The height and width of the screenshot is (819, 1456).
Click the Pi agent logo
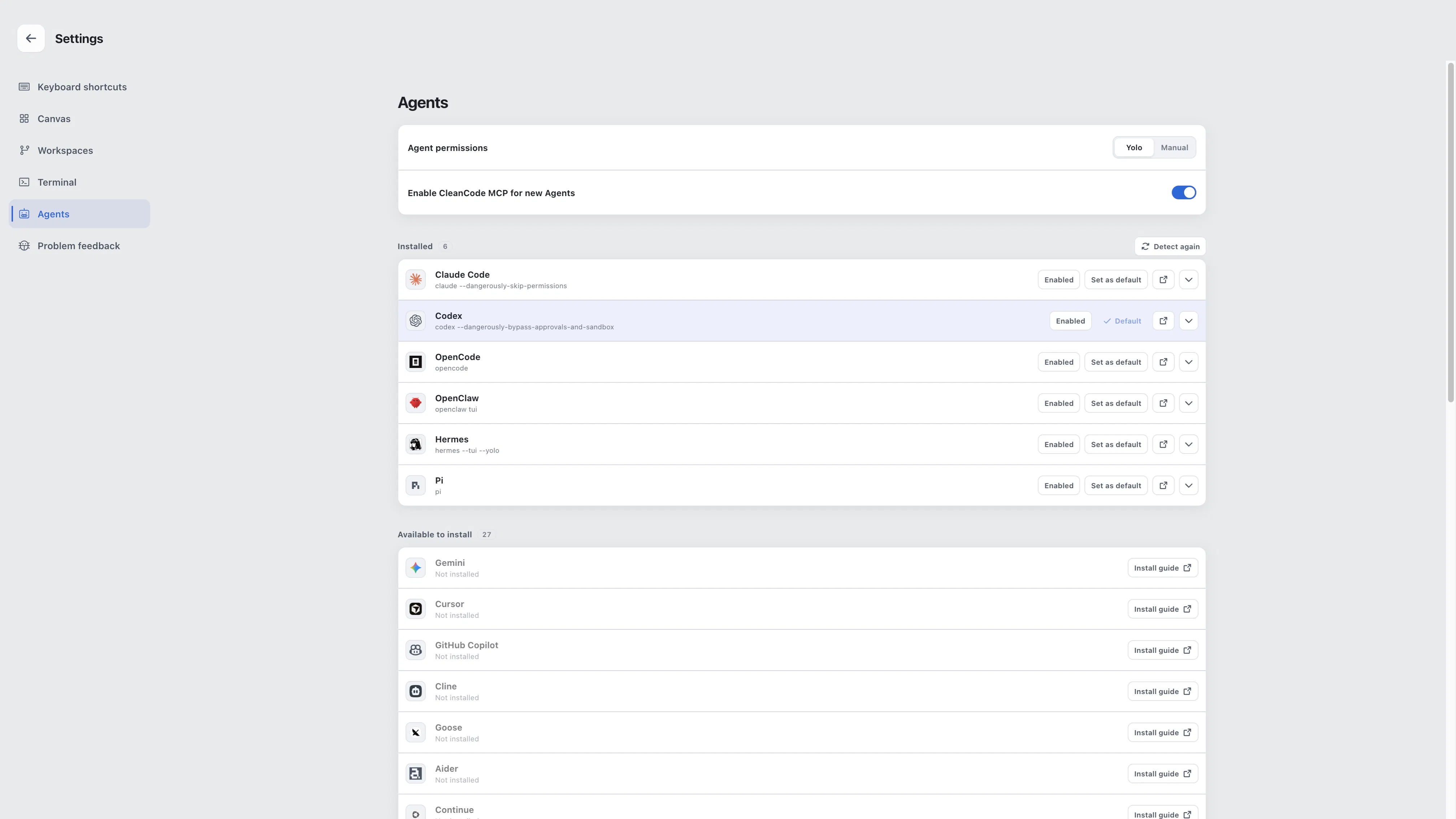tap(415, 486)
